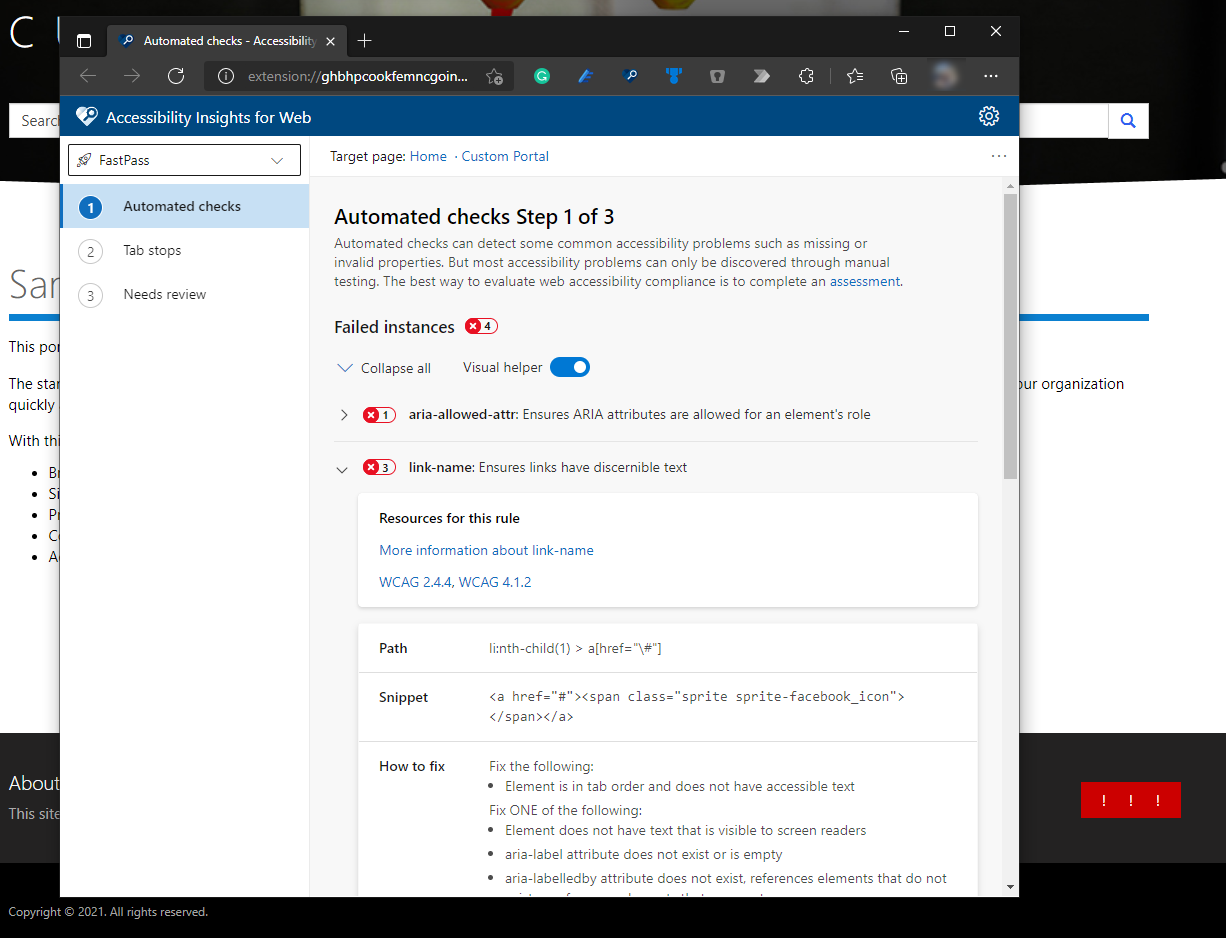Open the FastPass dropdown
Screen dimensions: 1226x938
(184, 160)
